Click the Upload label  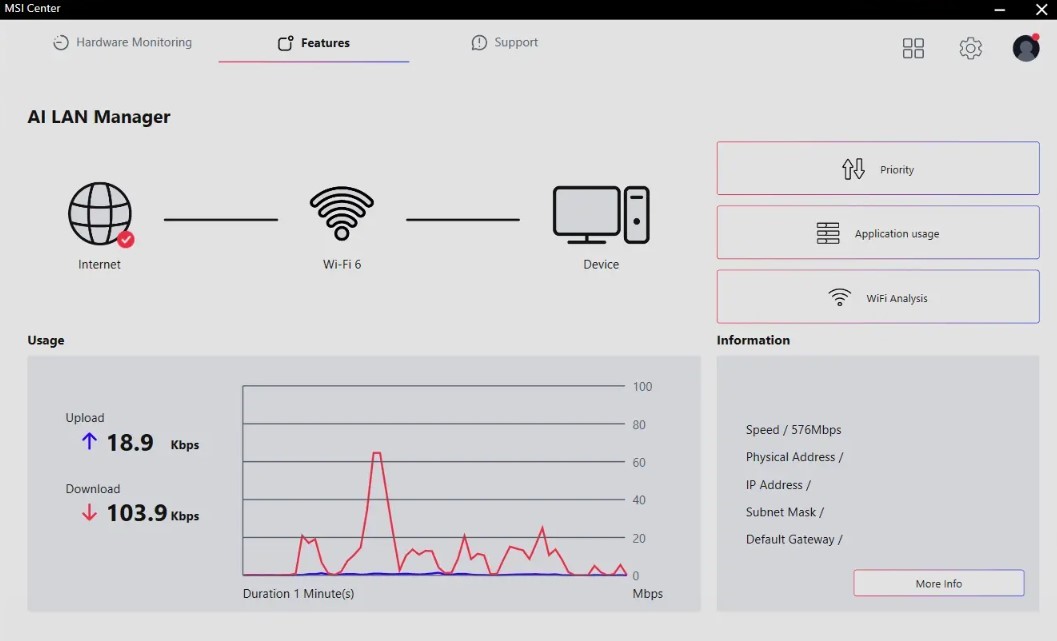pos(85,418)
